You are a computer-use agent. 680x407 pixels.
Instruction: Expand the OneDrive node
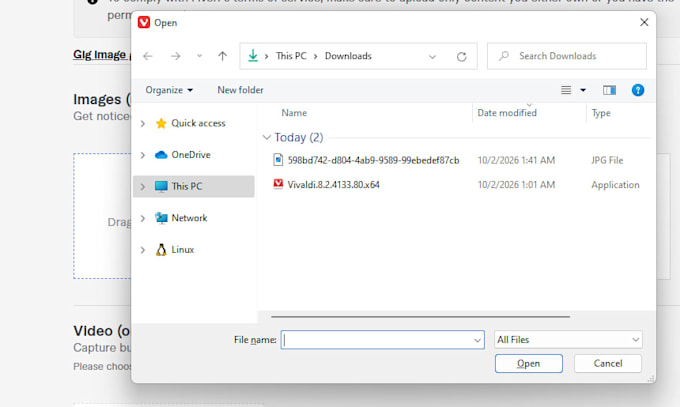[143, 155]
